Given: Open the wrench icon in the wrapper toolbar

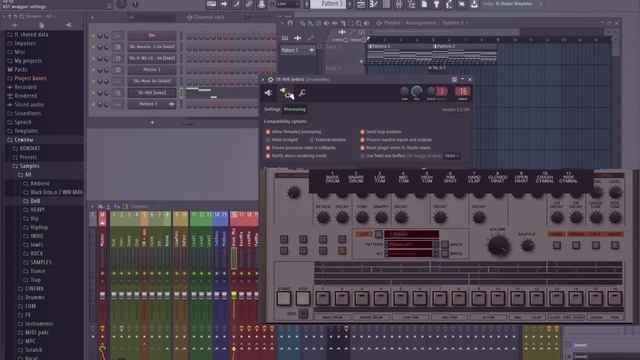Looking at the screenshot, I should (302, 93).
